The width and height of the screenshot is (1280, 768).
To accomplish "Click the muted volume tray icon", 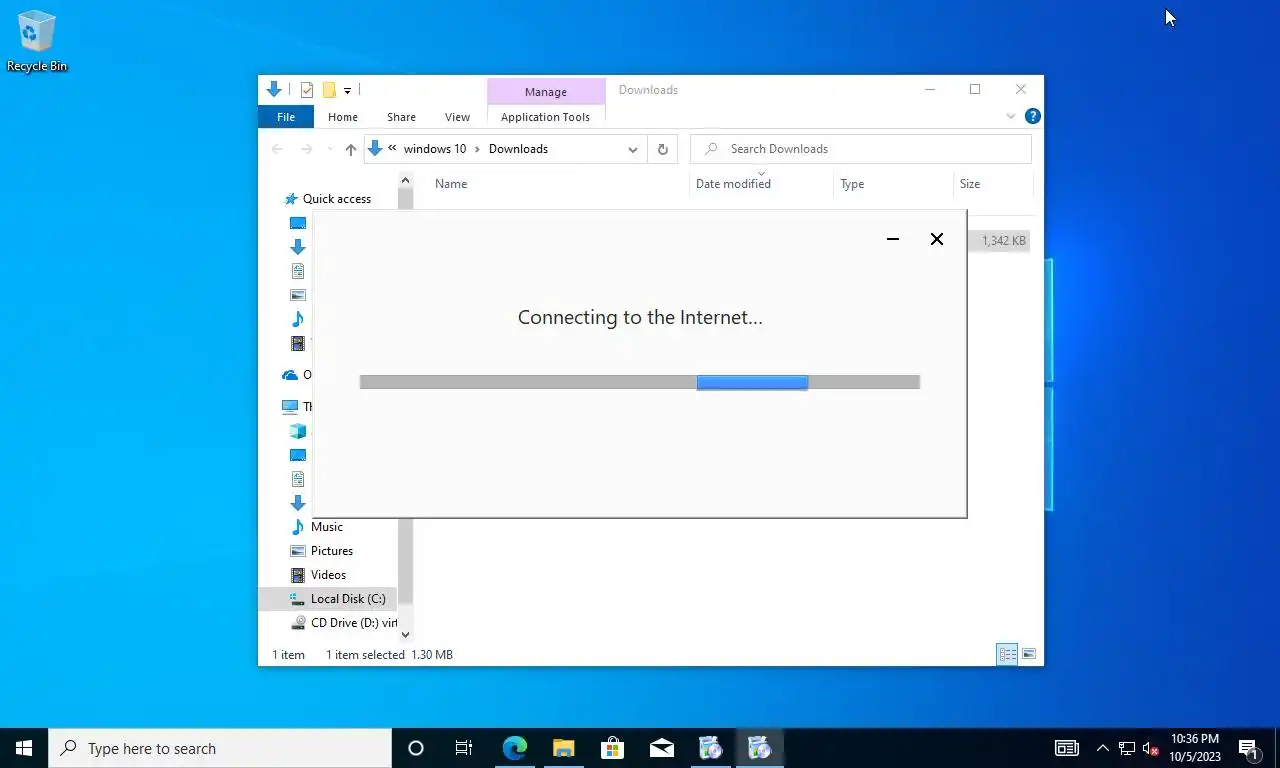I will click(1151, 748).
